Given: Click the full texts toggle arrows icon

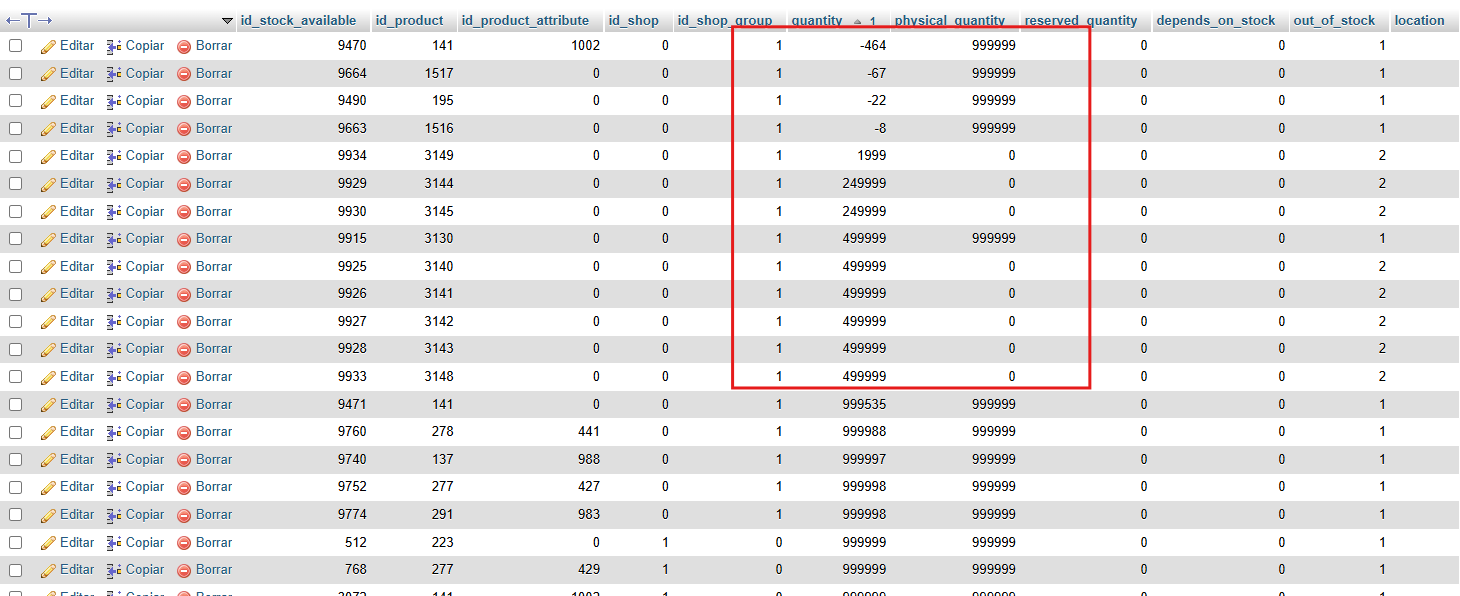Looking at the screenshot, I should pyautogui.click(x=29, y=20).
